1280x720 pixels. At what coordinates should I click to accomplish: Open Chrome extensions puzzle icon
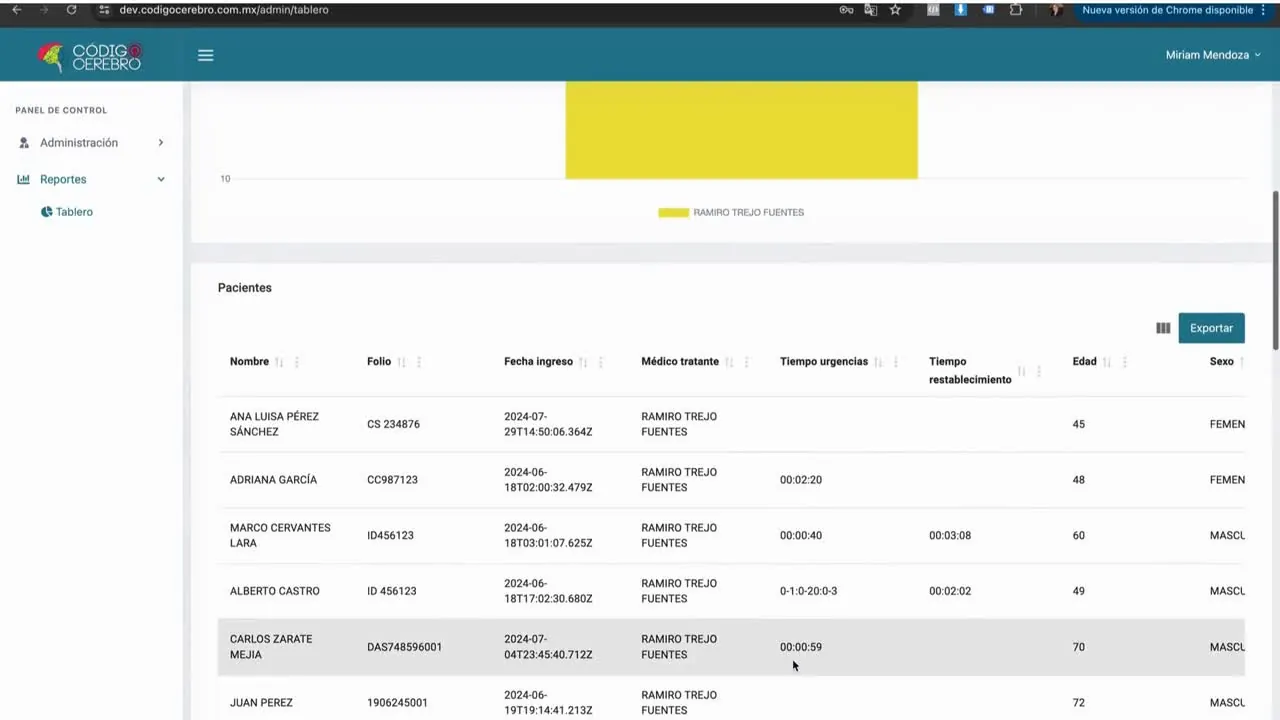(x=1016, y=10)
